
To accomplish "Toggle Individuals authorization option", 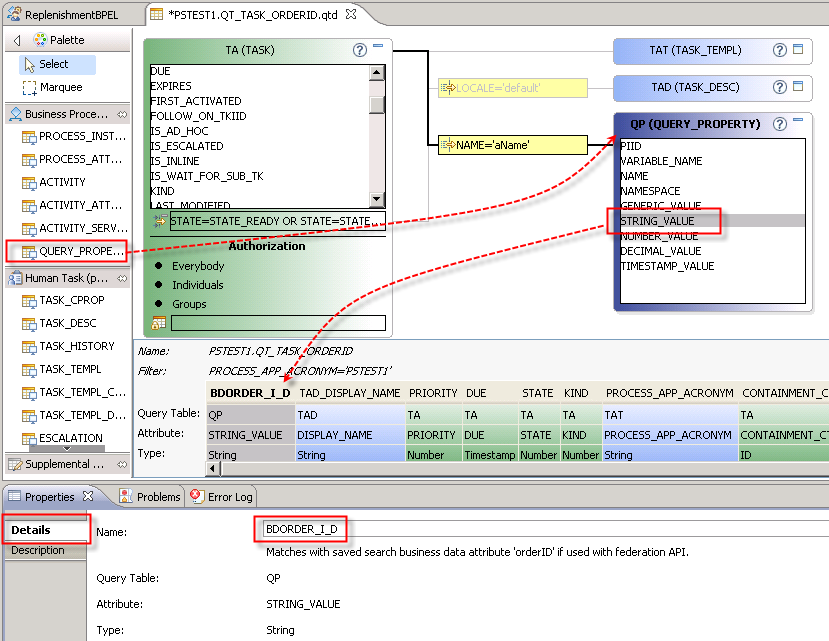I will coord(197,285).
